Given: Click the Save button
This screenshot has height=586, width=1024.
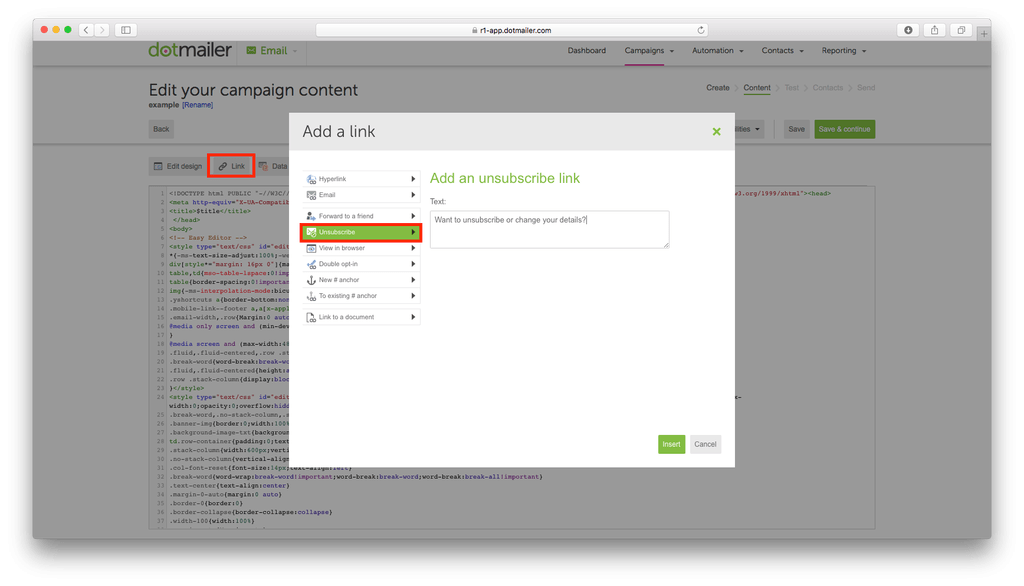Looking at the screenshot, I should [x=796, y=129].
